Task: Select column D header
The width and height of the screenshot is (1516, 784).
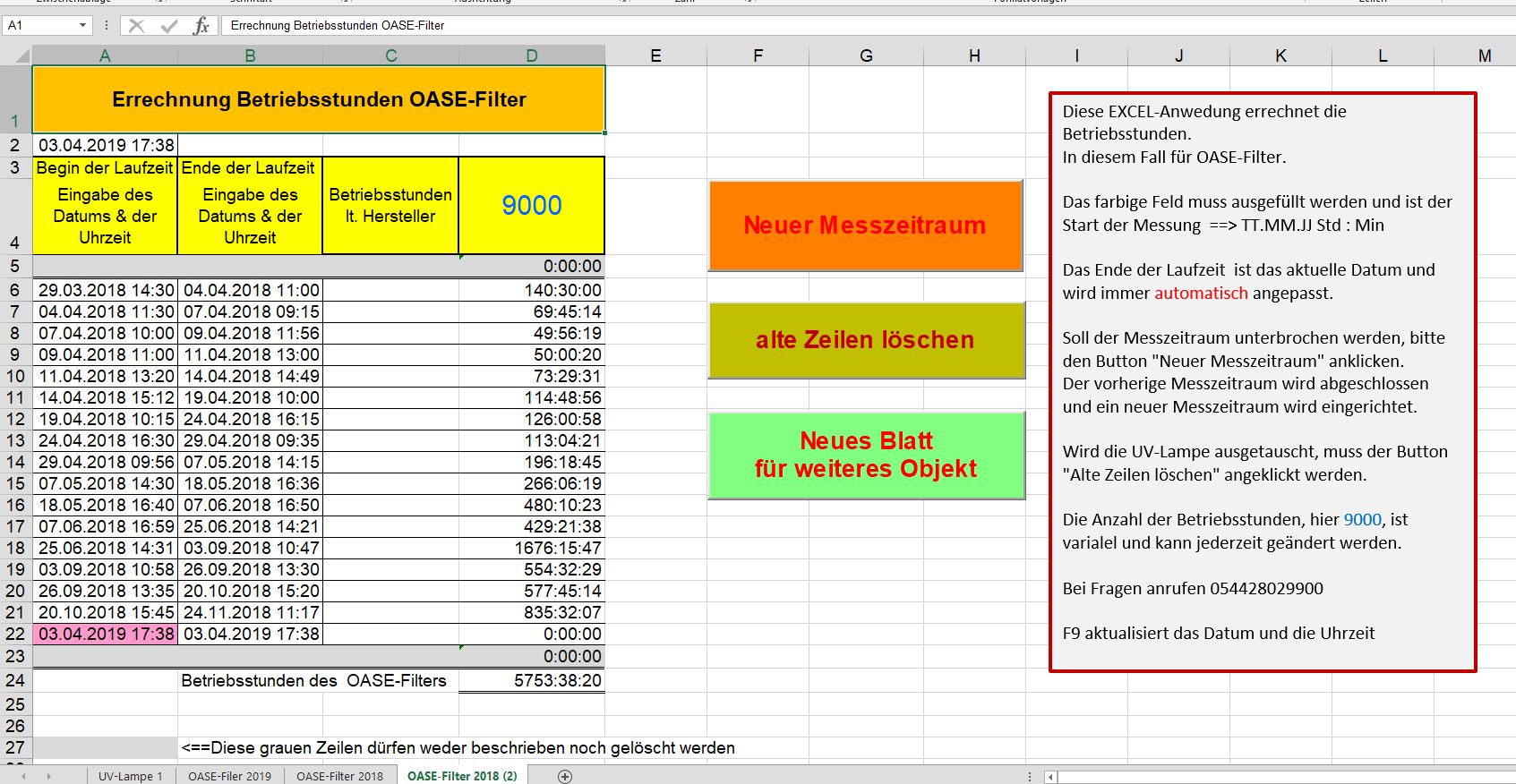Action: pyautogui.click(x=532, y=55)
